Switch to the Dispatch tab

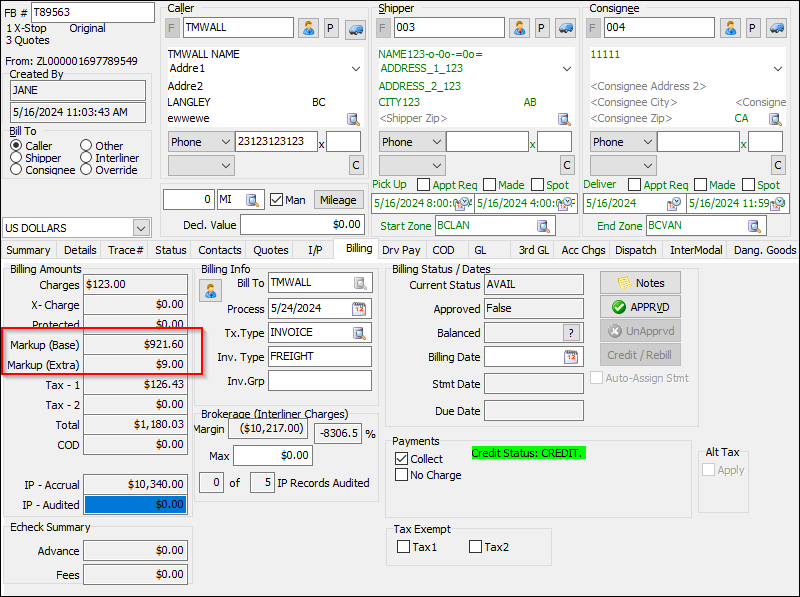pos(636,250)
